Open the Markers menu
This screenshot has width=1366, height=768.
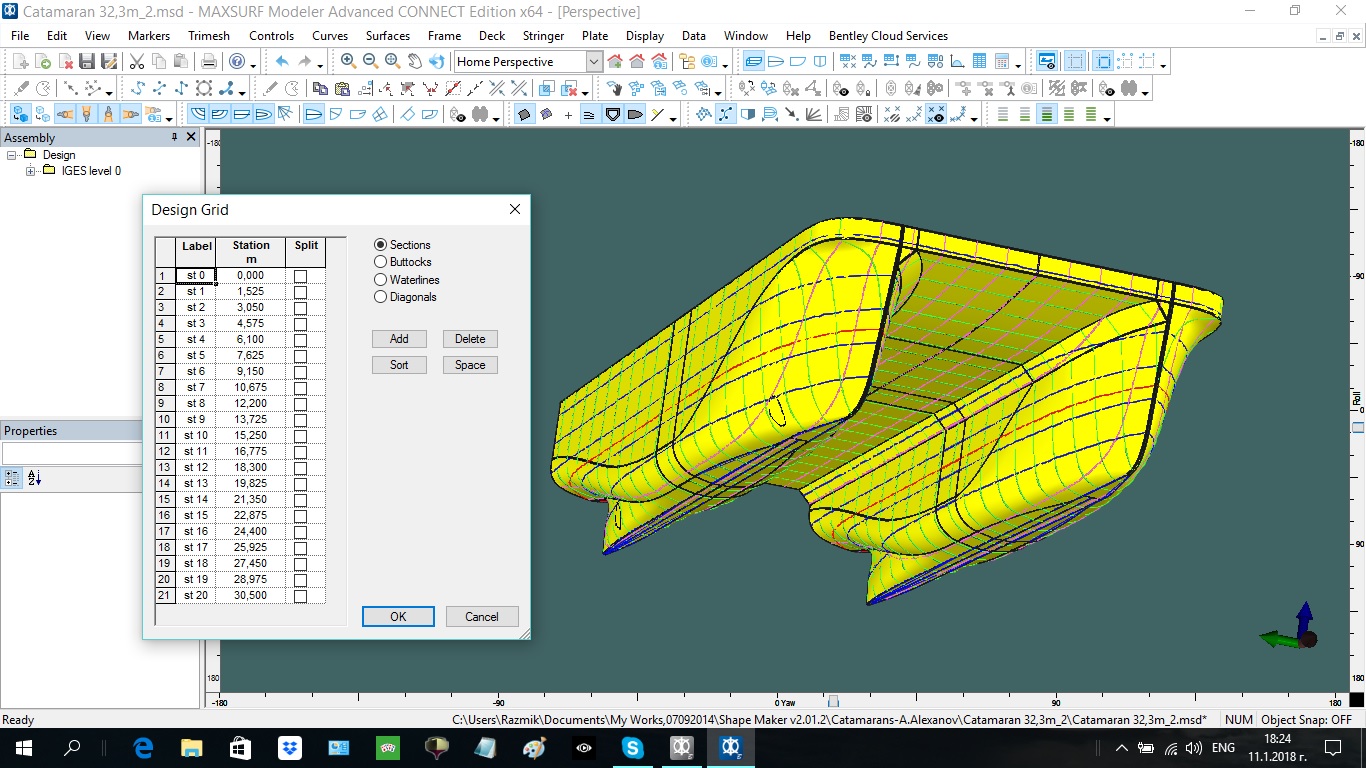pos(149,36)
